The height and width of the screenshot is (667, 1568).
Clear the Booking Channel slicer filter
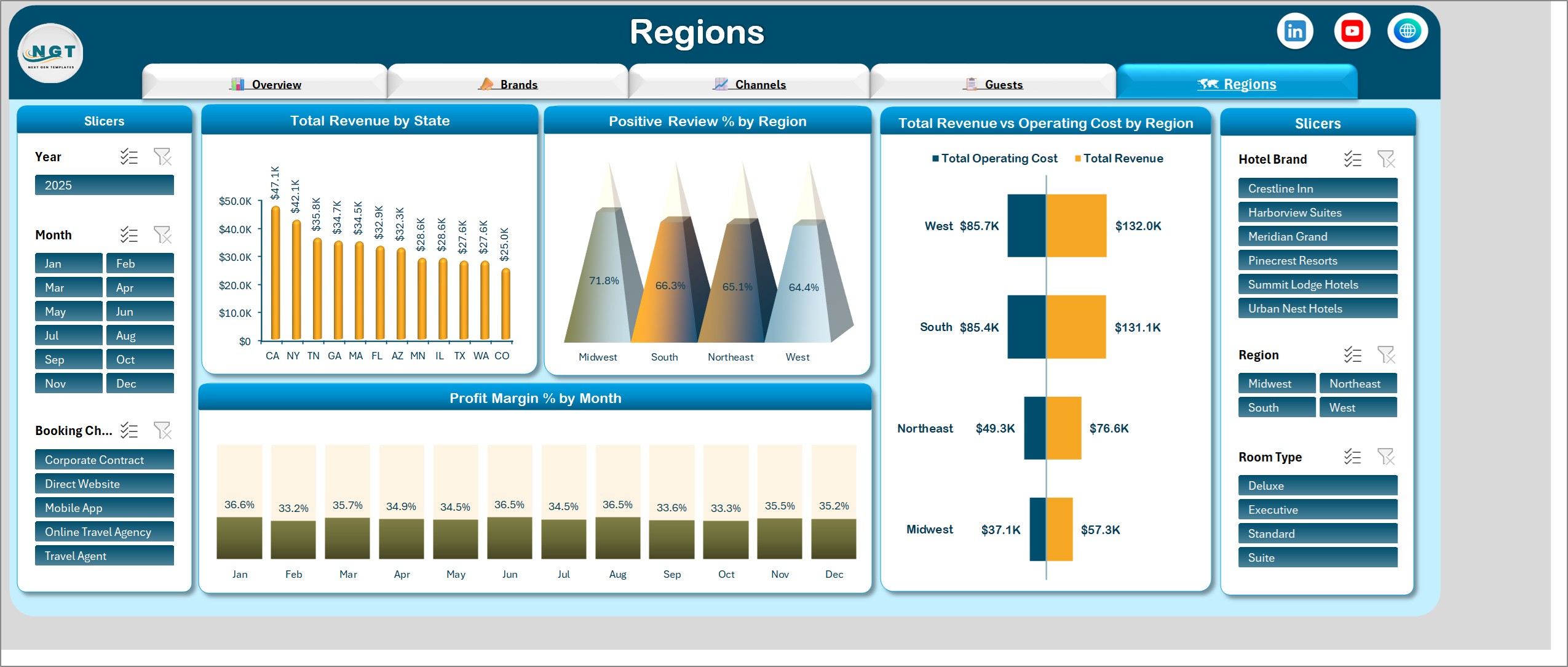tap(162, 431)
